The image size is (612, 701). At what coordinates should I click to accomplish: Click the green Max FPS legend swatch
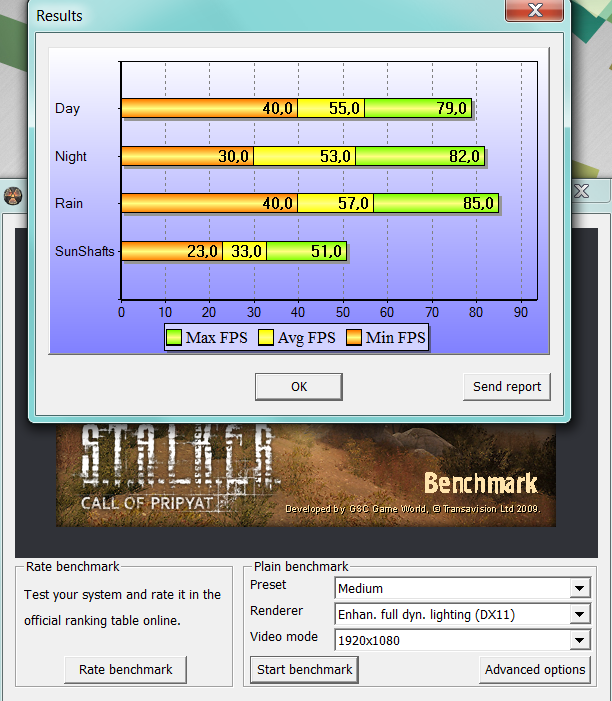174,337
